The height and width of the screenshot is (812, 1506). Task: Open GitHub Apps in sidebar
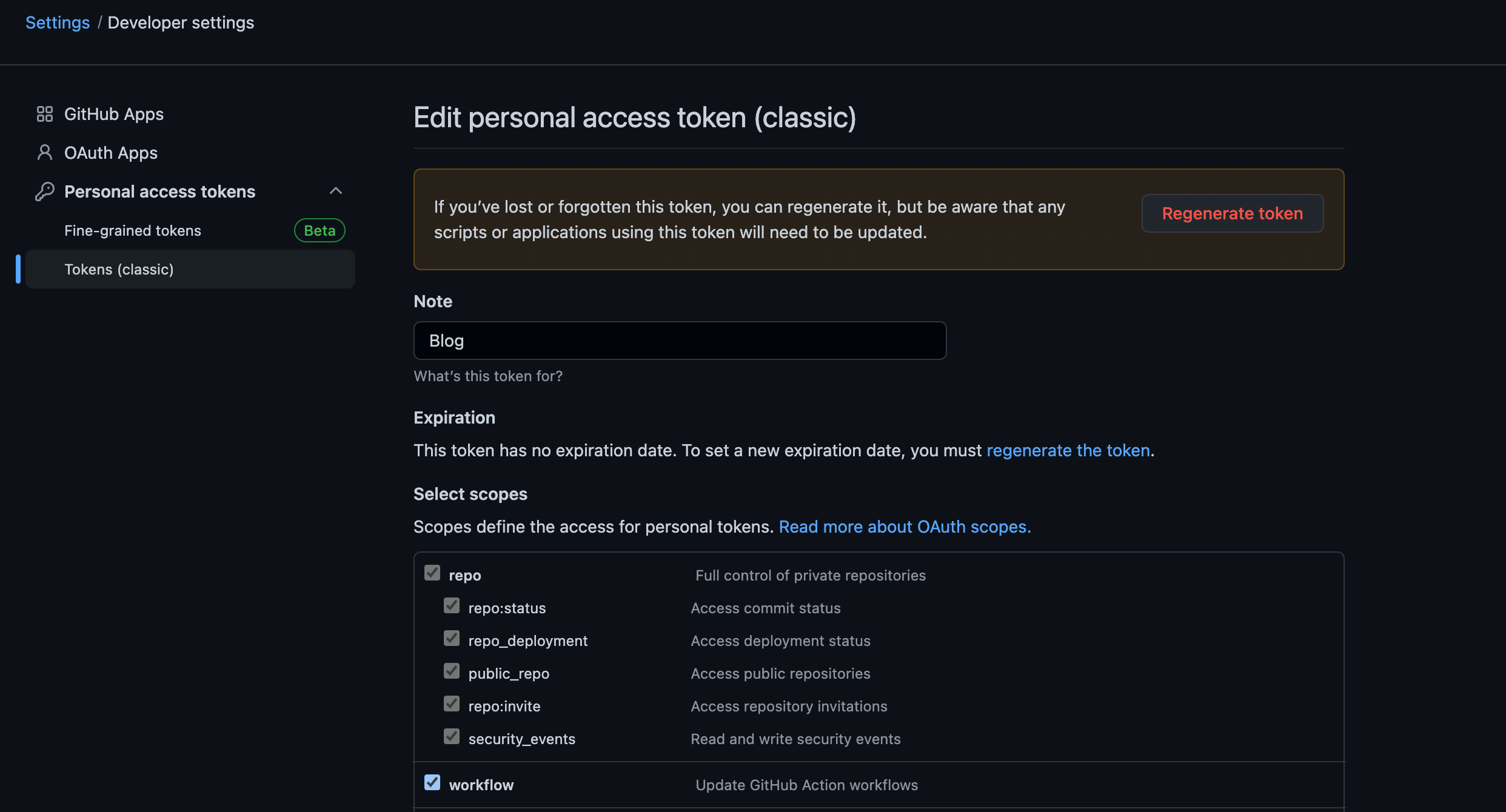tap(114, 114)
